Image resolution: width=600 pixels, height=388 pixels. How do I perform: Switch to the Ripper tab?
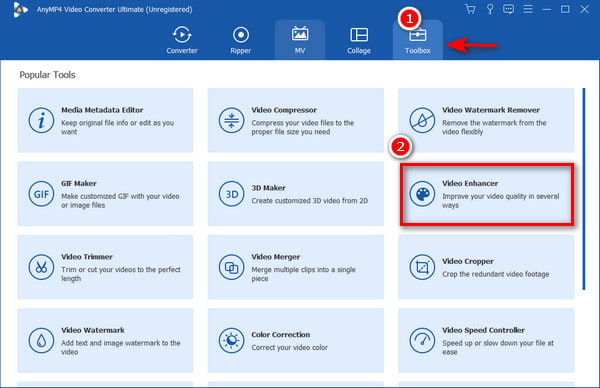[240, 40]
